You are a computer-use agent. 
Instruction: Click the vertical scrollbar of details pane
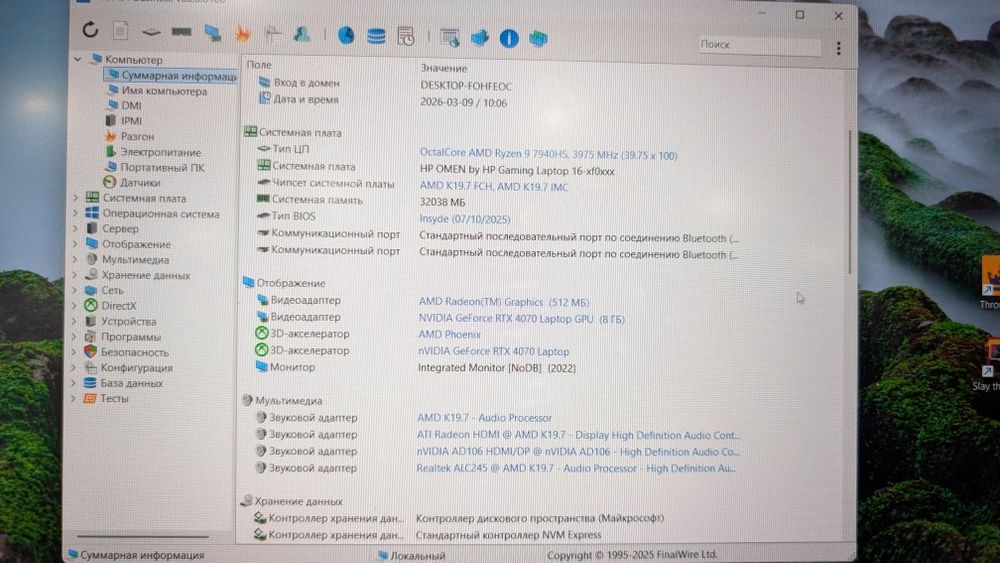[x=849, y=201]
